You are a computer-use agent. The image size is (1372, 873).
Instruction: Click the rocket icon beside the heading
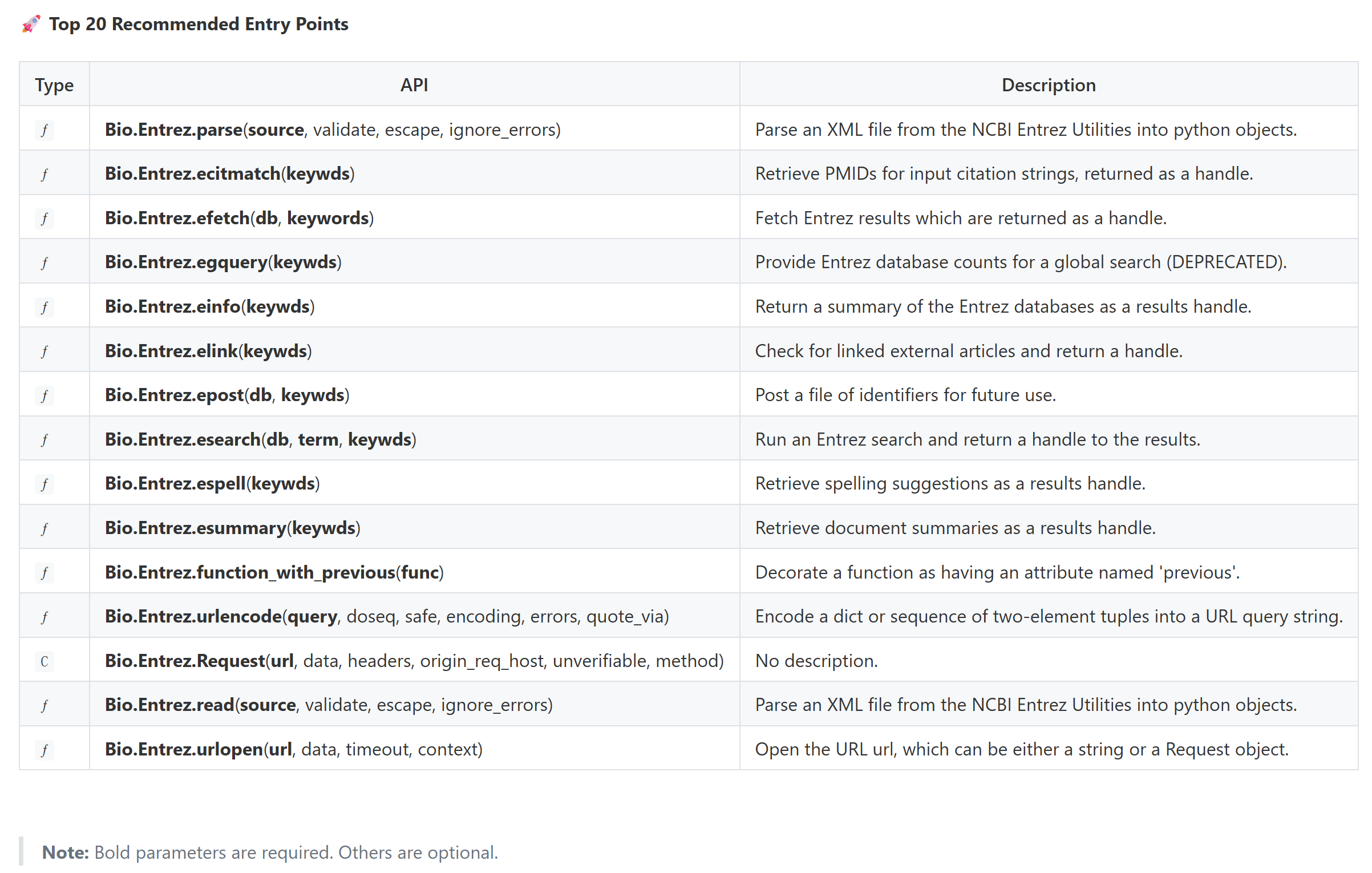pos(31,24)
